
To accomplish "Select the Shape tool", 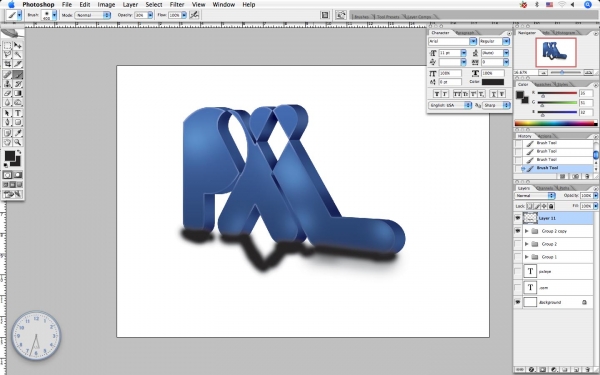I will click(18, 122).
